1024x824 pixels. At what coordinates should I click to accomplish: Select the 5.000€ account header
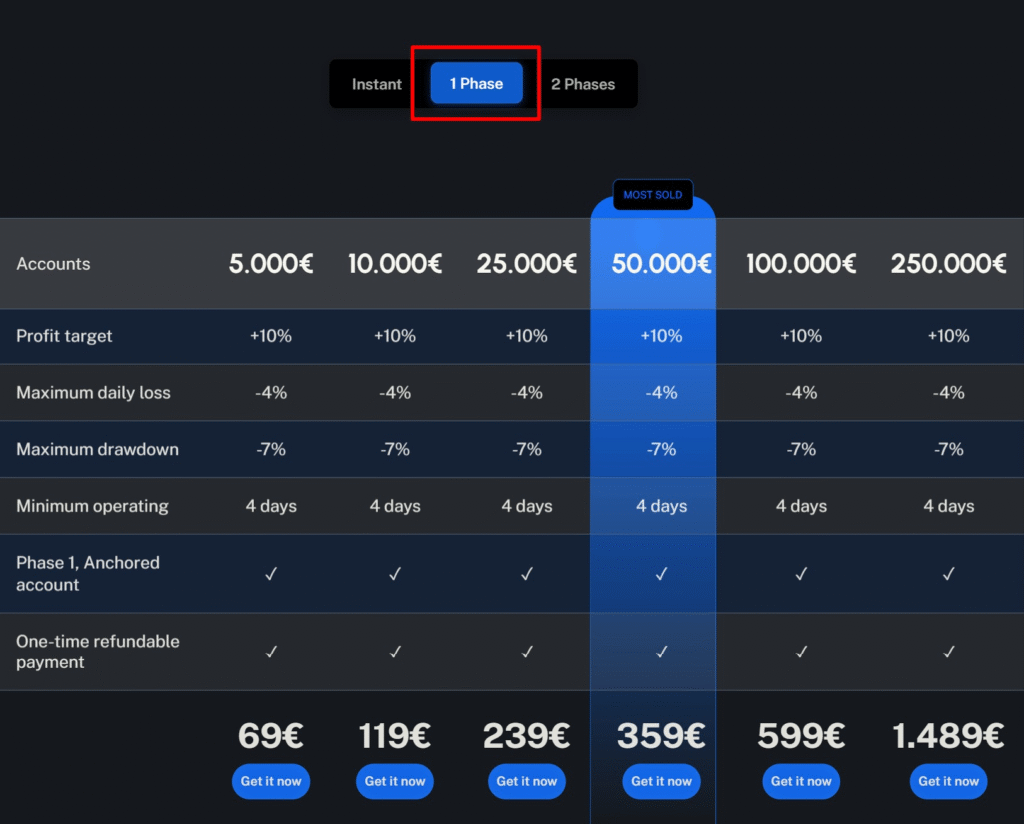pyautogui.click(x=271, y=264)
